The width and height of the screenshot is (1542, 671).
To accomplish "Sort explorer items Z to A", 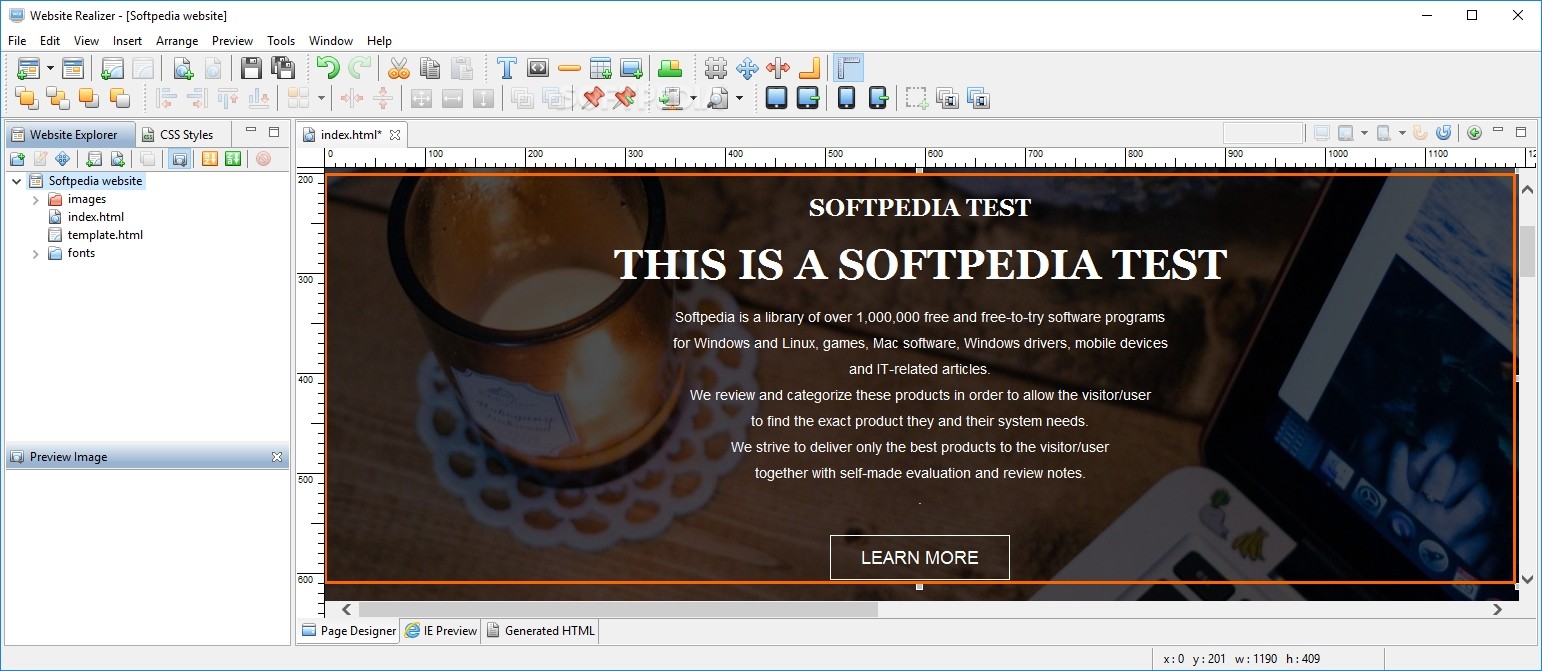I will 232,159.
